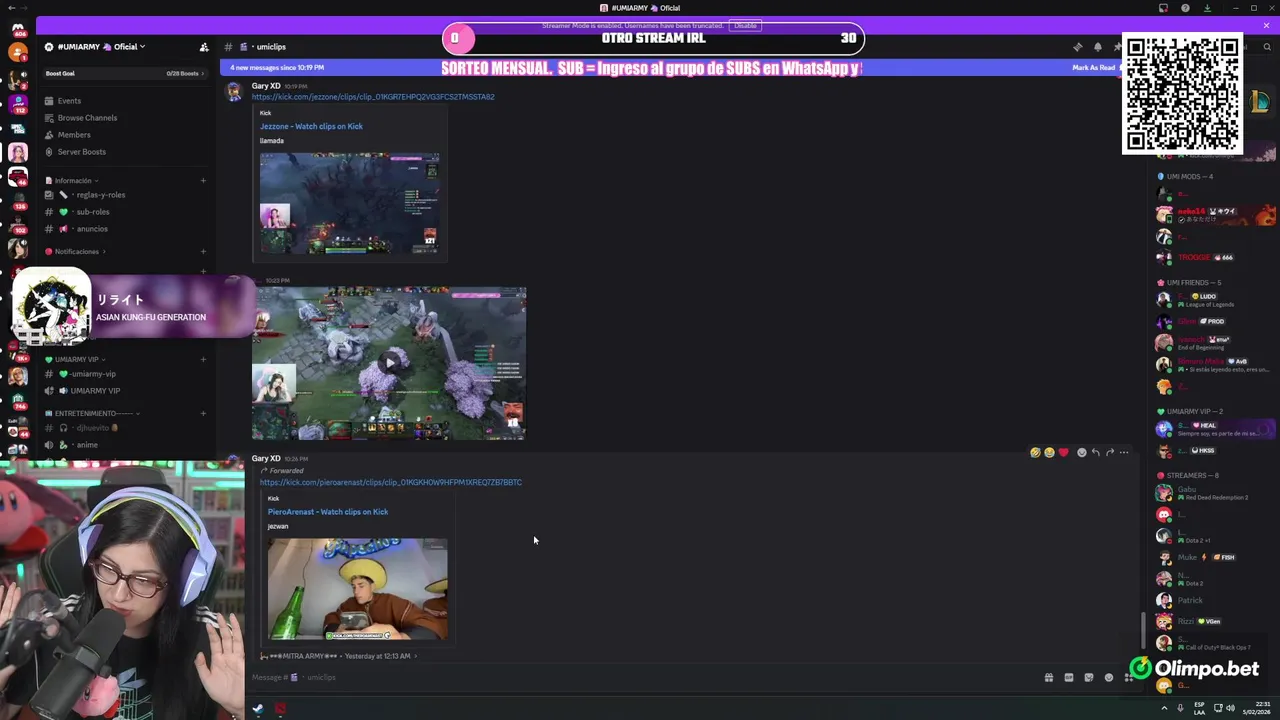Viewport: 1280px width, 720px height.
Task: Add a channel to ENTRETENIMIENTO category
Action: pos(203,413)
